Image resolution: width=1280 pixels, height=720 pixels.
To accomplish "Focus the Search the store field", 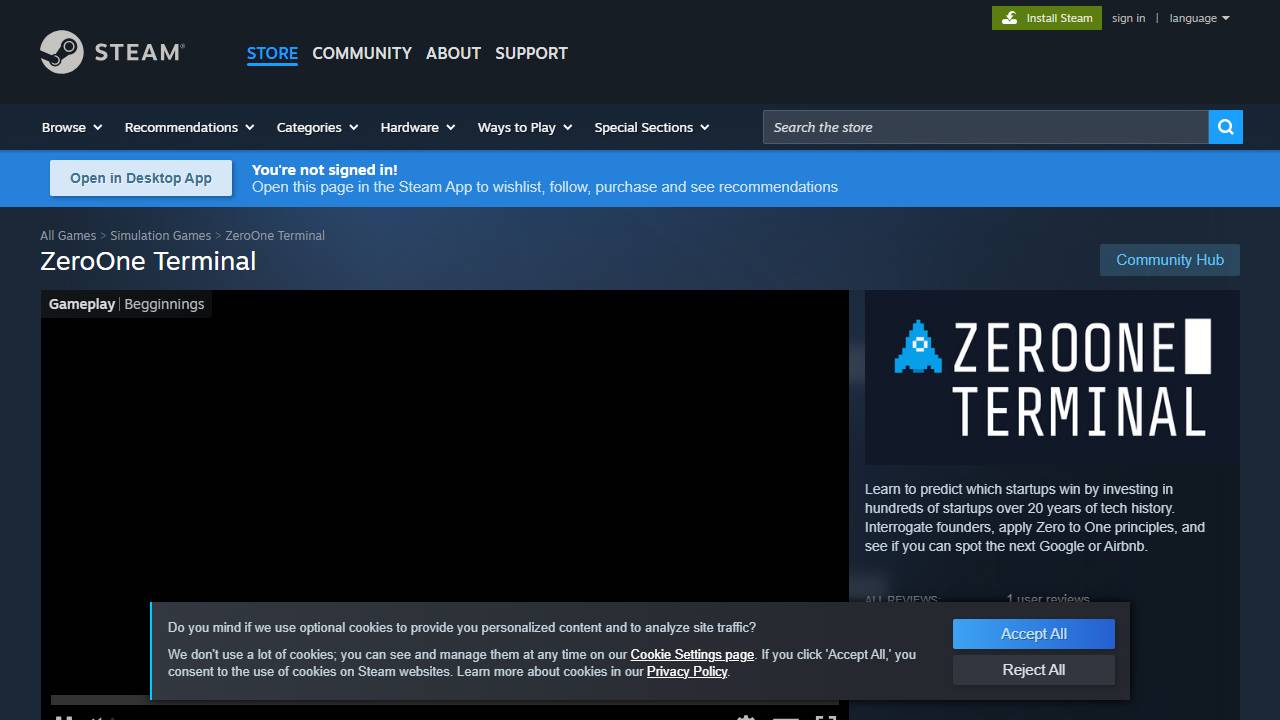I will point(986,127).
